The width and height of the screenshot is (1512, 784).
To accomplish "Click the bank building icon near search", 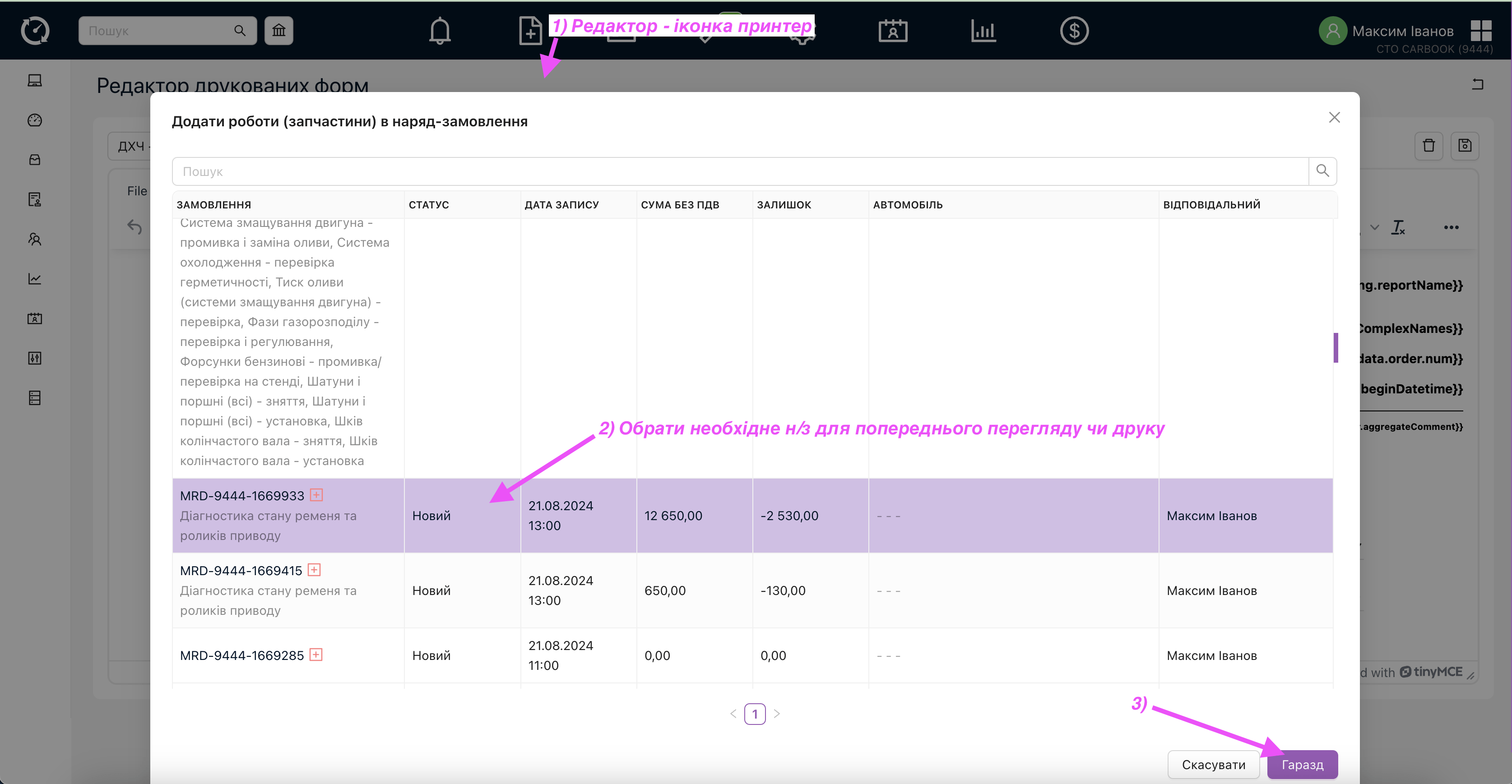I will [279, 31].
